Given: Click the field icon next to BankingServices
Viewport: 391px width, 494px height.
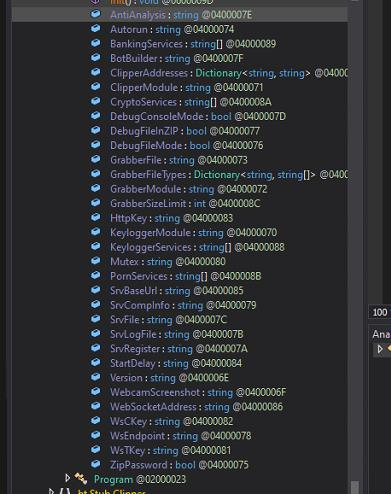Looking at the screenshot, I should [96, 43].
